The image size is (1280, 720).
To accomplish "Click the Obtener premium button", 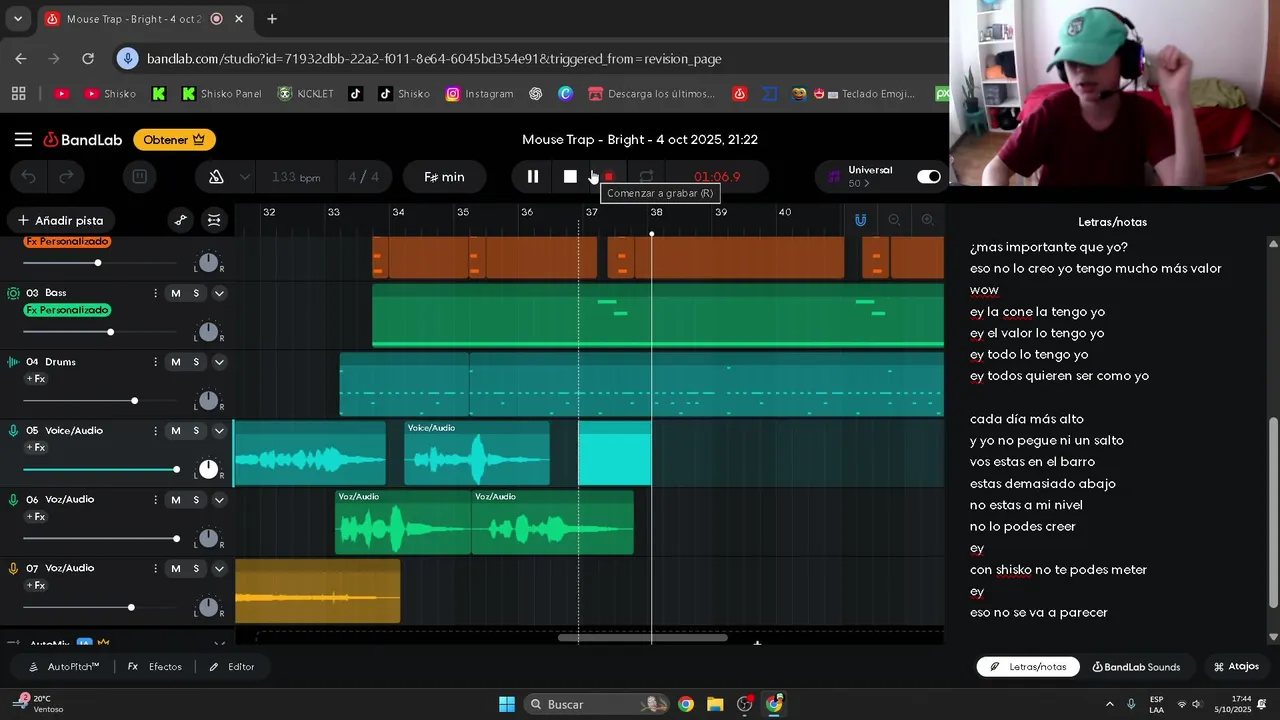I will pos(174,140).
